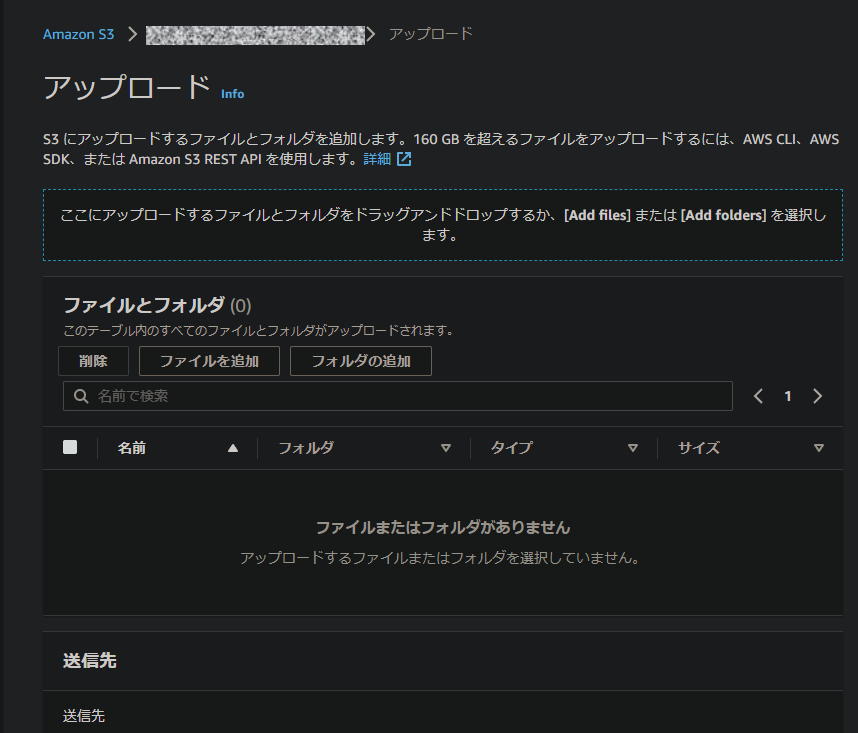858x733 pixels.
Task: Sort by 名前 column ascending arrow
Action: [233, 448]
